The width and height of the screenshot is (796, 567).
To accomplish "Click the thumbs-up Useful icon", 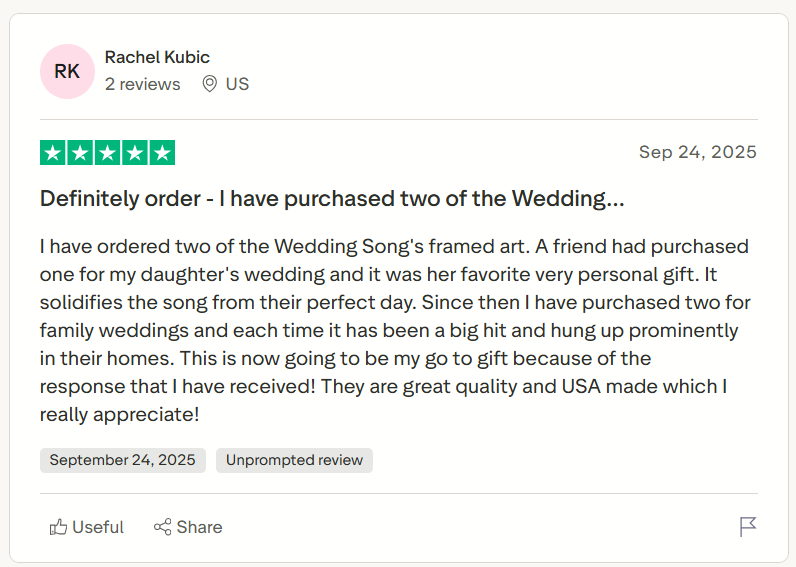I will (58, 527).
